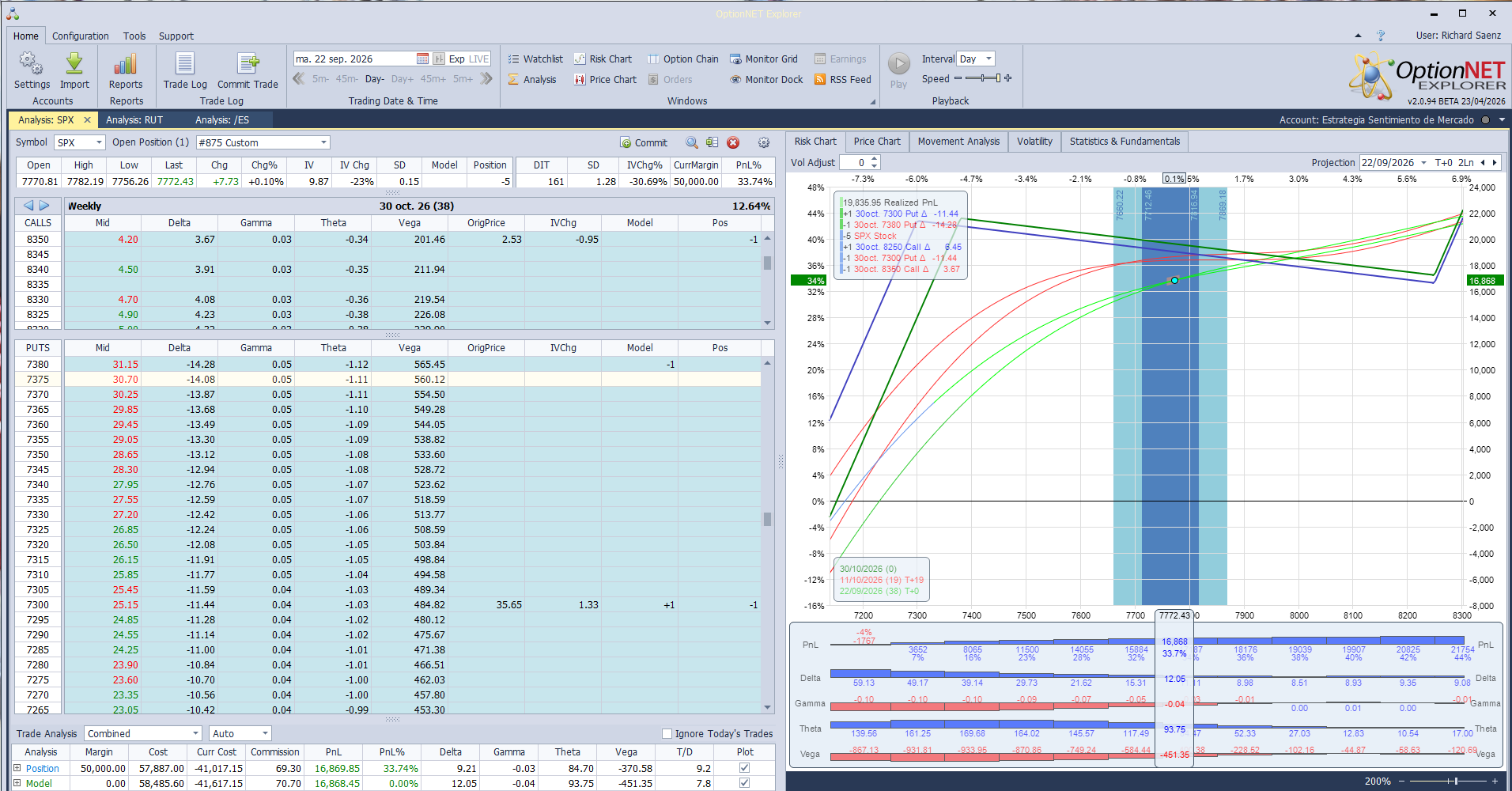This screenshot has height=791, width=1512.
Task: Open Settings in the Accounts group
Action: (x=32, y=70)
